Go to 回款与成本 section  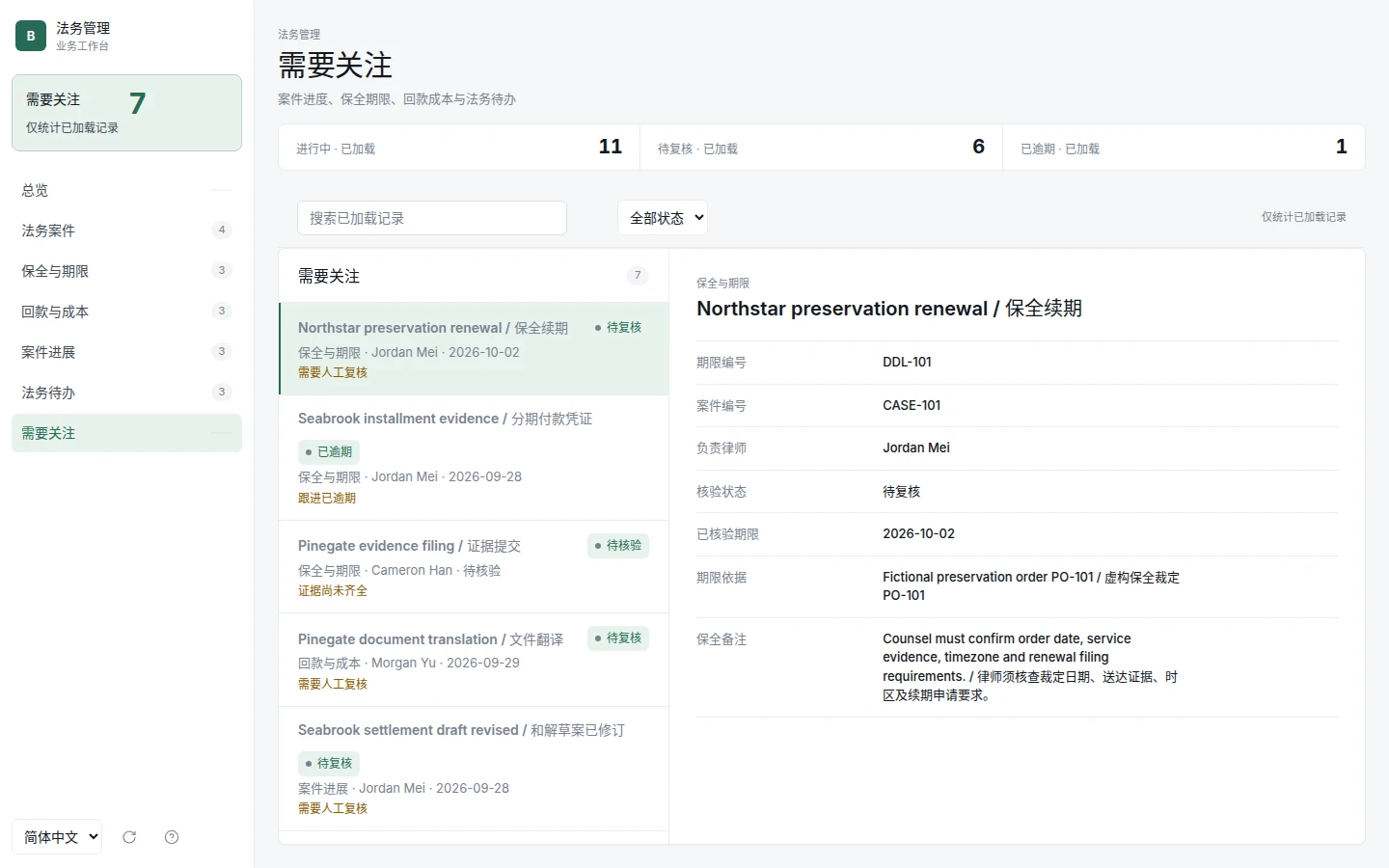[126, 312]
